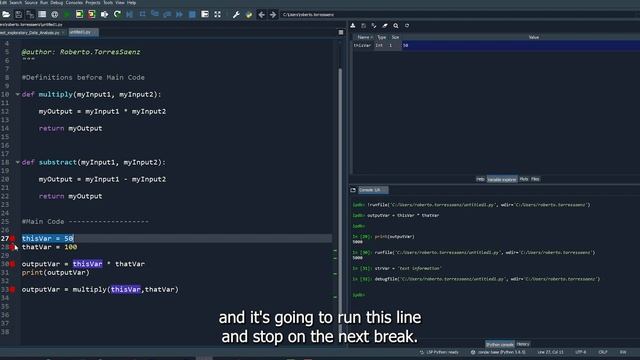The width and height of the screenshot is (640, 360).
Task: Open the editor options hamburger menu
Action: [341, 32]
